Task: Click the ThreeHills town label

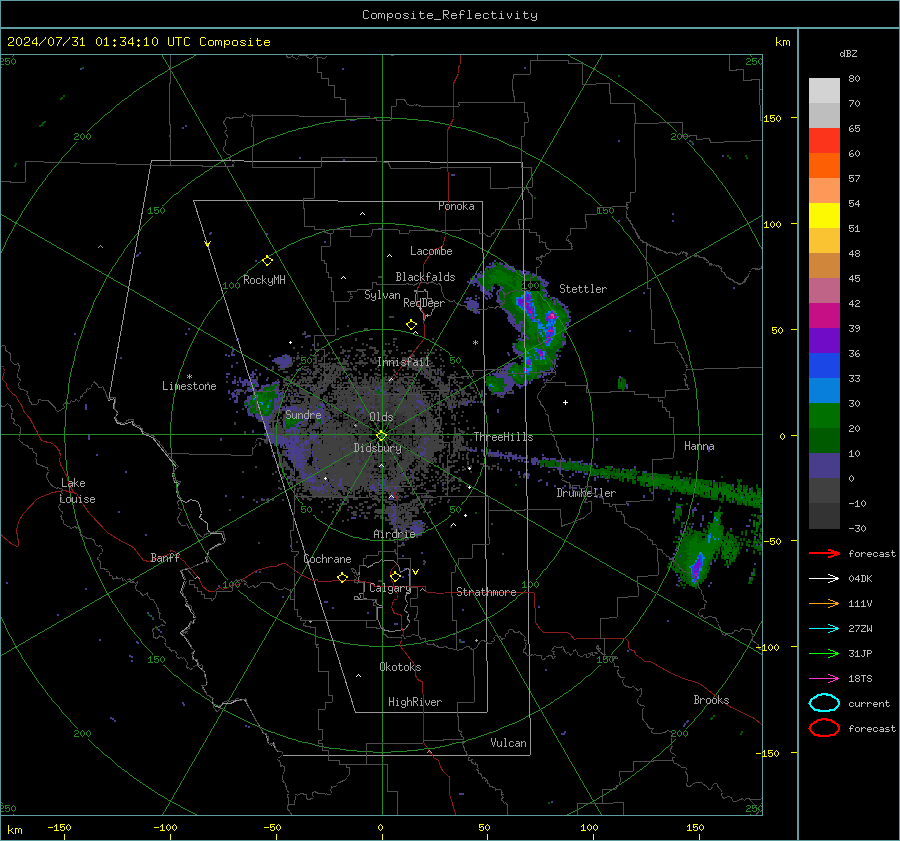Action: point(503,437)
